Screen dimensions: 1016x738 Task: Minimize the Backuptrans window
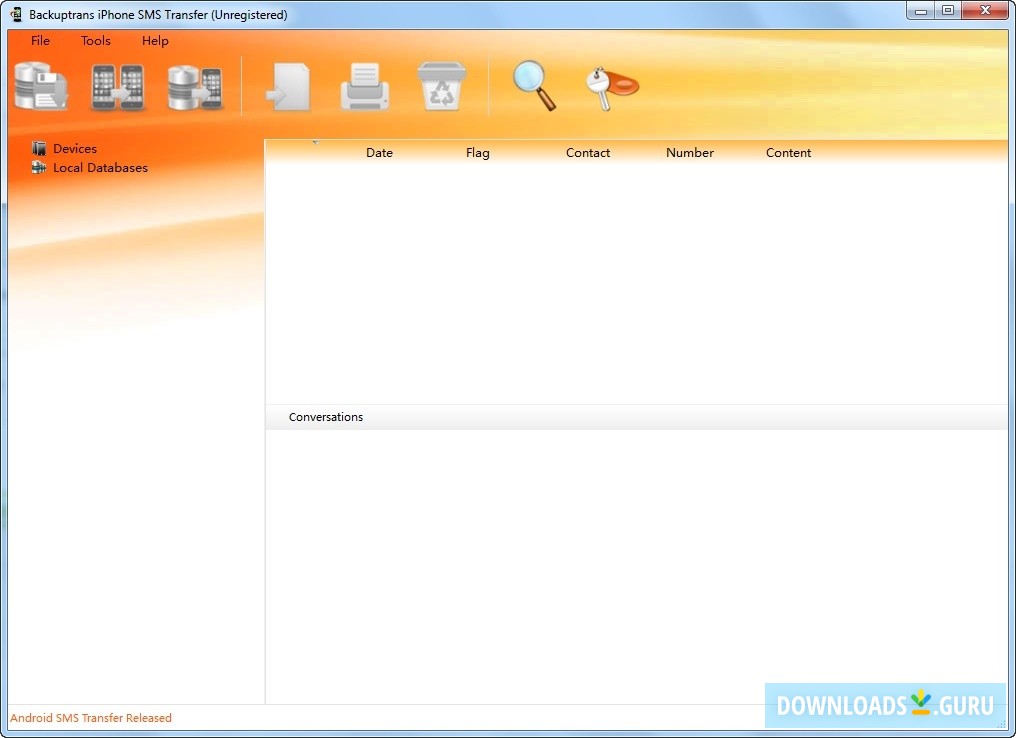[x=920, y=10]
